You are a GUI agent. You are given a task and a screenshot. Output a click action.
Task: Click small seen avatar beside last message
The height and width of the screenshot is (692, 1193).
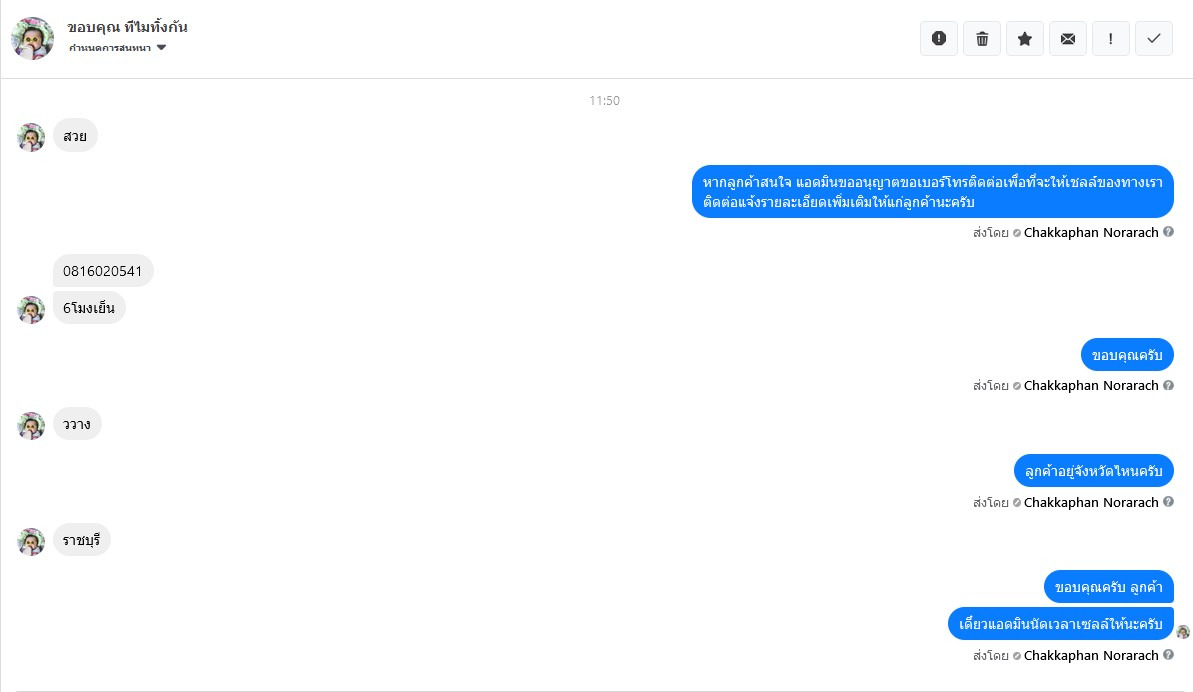tap(1182, 632)
